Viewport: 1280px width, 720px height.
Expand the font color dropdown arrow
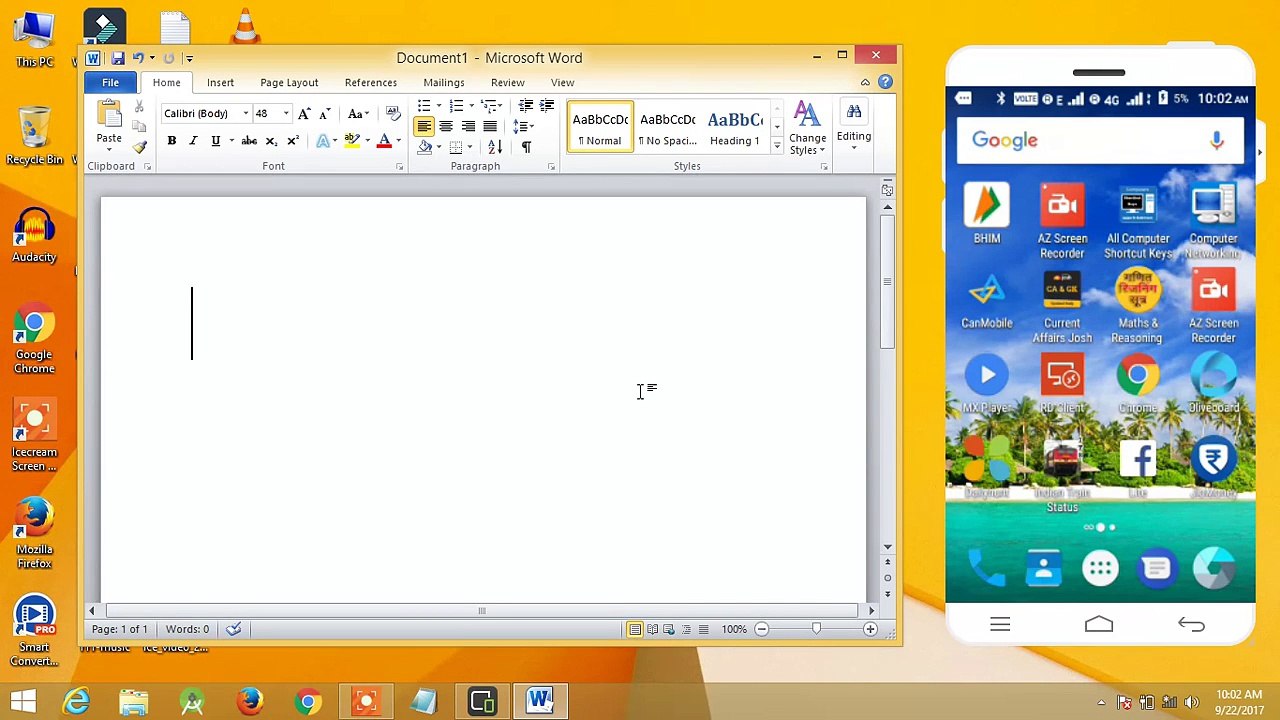[398, 141]
